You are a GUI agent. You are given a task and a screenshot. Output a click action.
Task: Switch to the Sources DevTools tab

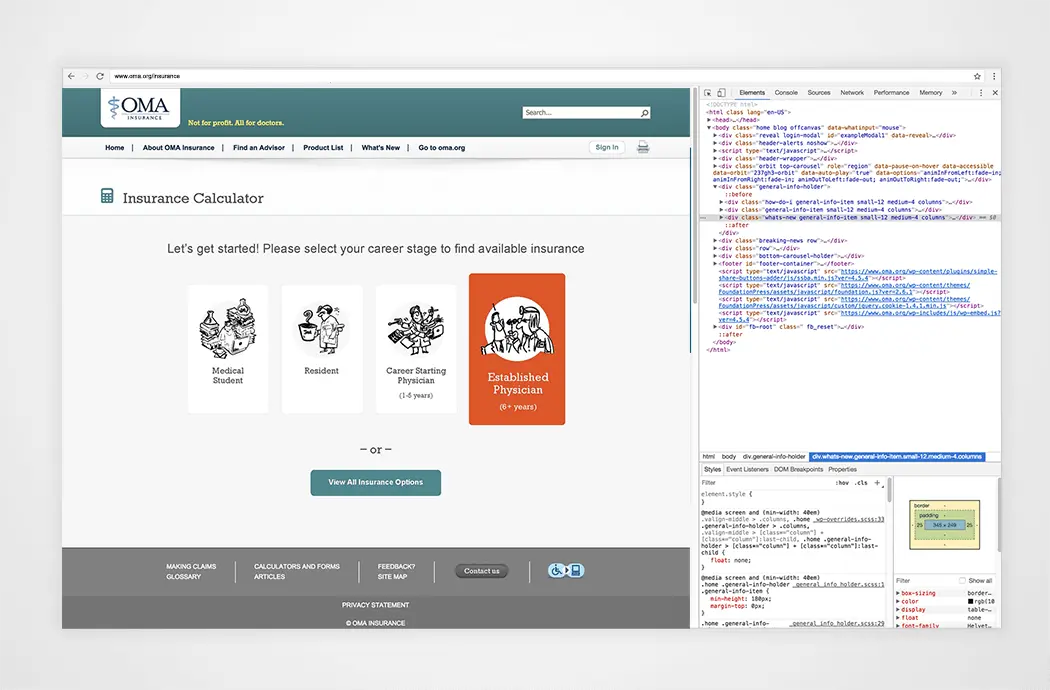[x=819, y=93]
